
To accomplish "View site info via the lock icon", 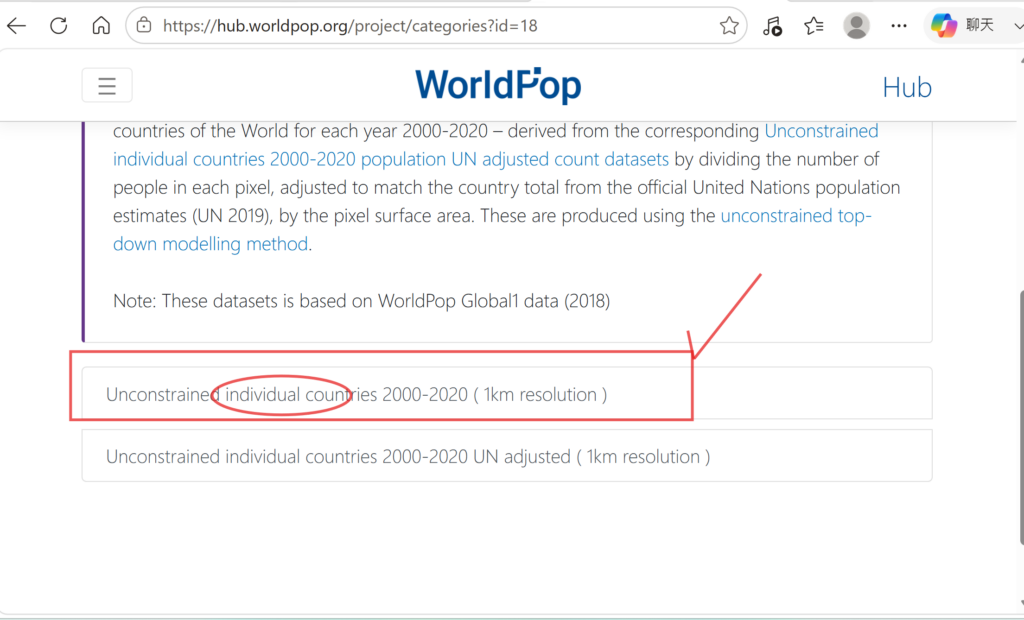I will [144, 25].
